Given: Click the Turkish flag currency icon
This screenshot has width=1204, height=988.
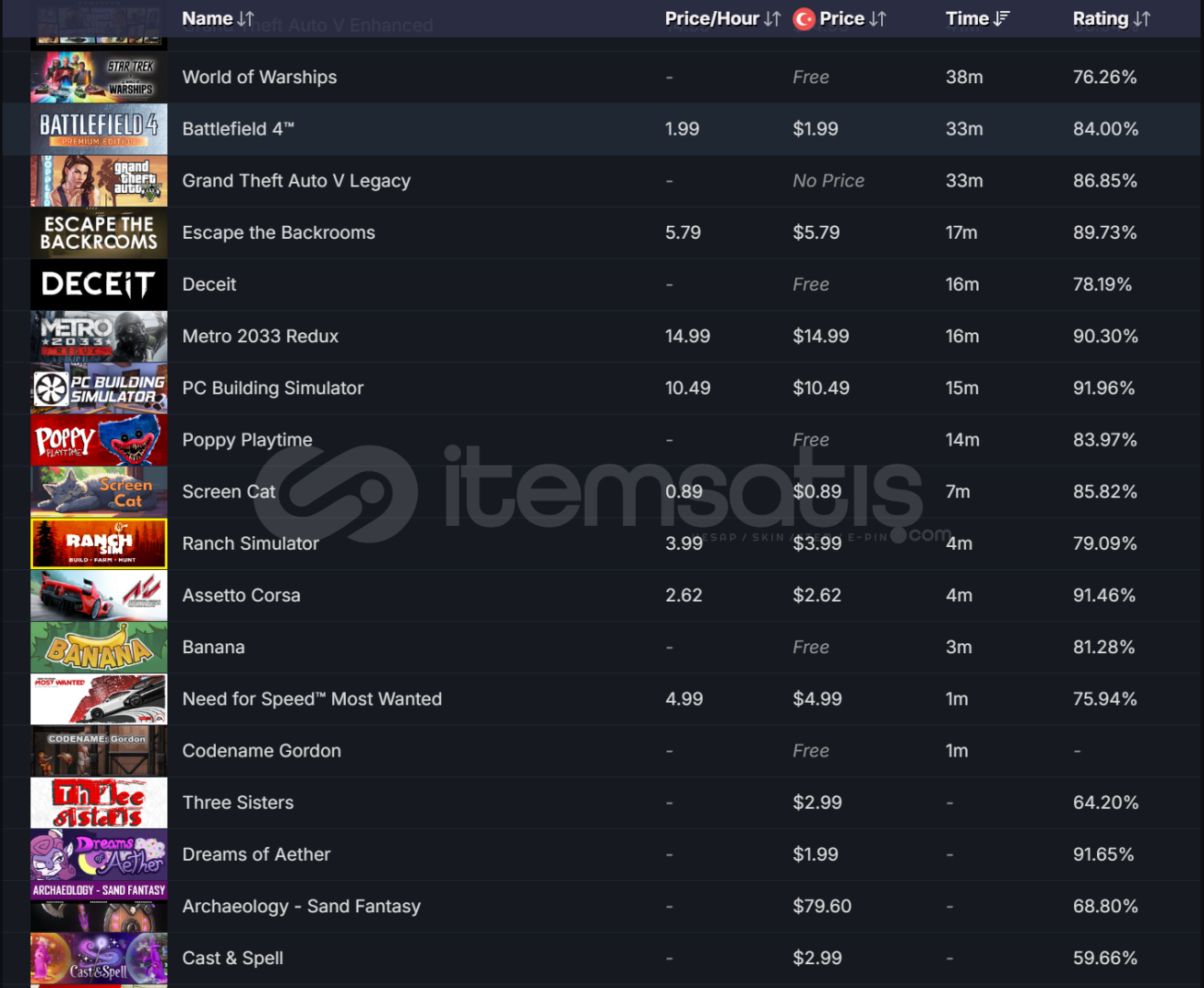Looking at the screenshot, I should [803, 18].
